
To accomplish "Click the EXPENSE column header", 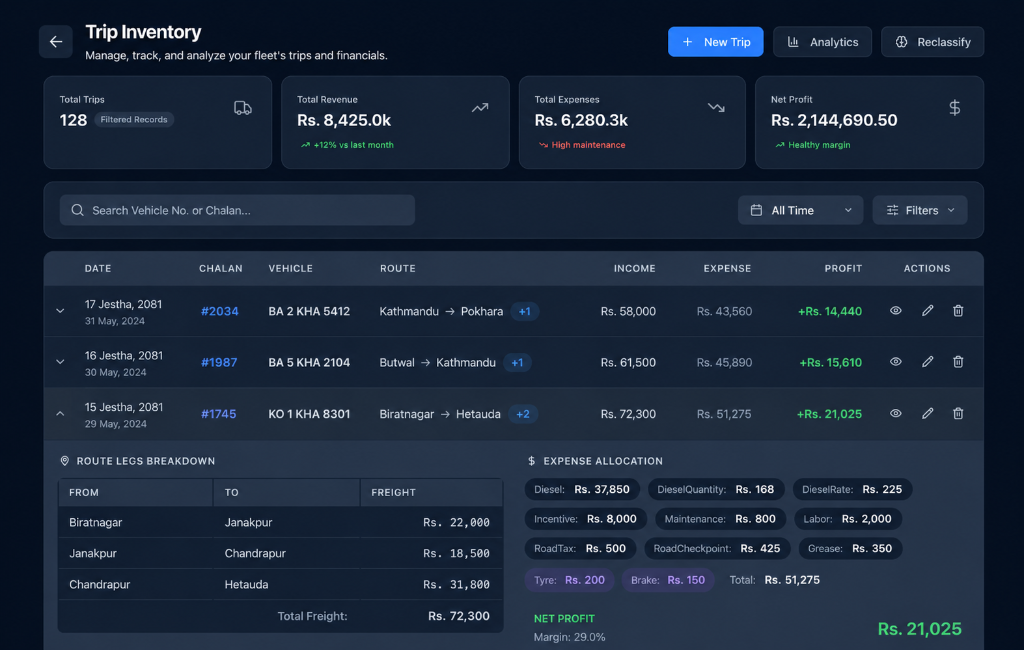I will [x=727, y=268].
